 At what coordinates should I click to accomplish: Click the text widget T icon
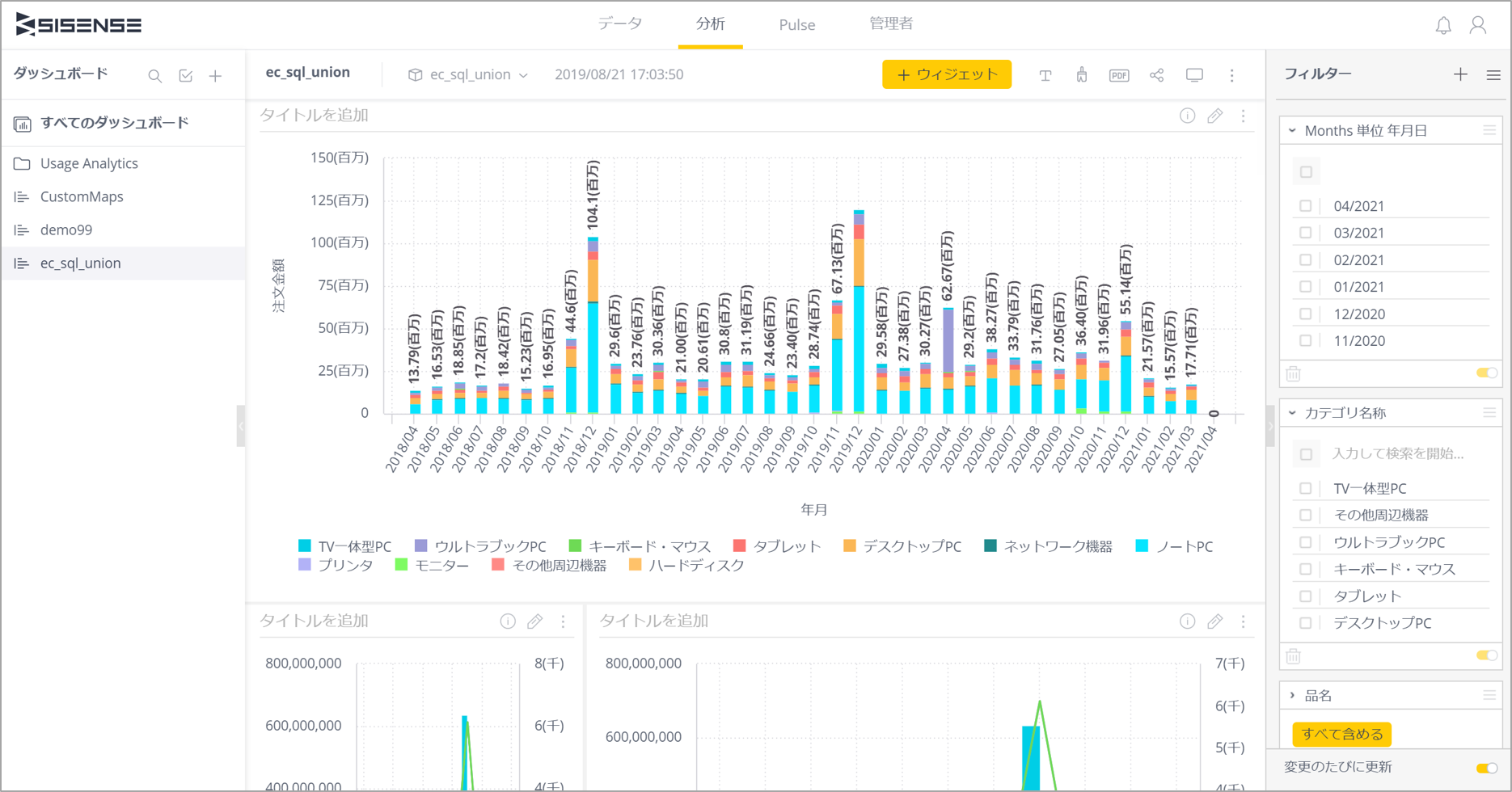tap(1045, 75)
